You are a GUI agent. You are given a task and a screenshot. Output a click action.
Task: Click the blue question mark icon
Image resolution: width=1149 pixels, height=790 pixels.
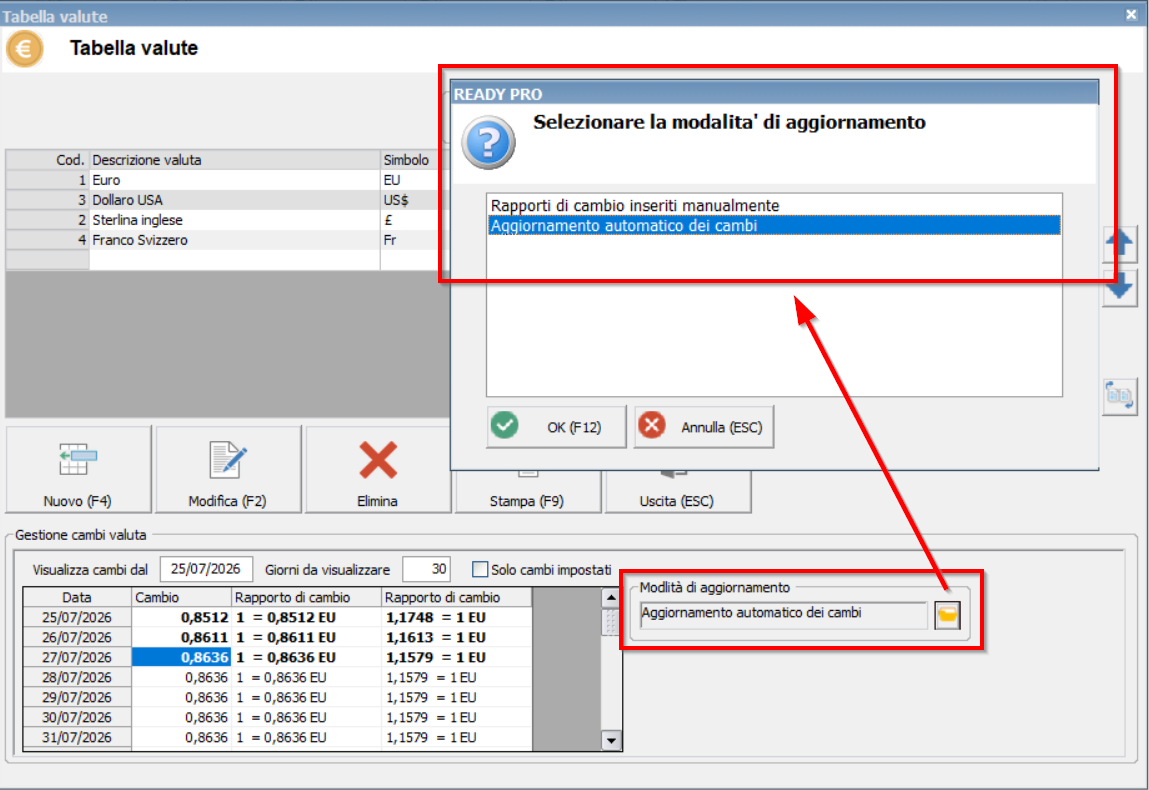click(x=488, y=142)
